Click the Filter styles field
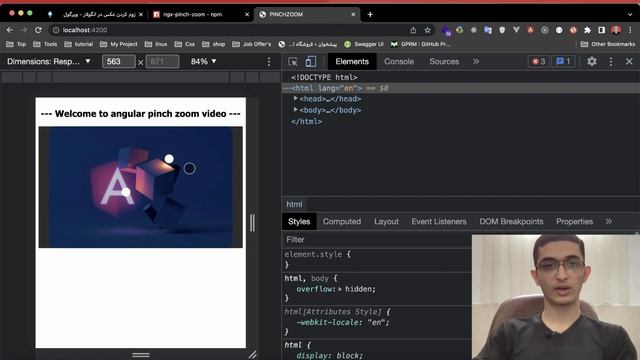Screen dimensions: 640x360 (377, 240)
